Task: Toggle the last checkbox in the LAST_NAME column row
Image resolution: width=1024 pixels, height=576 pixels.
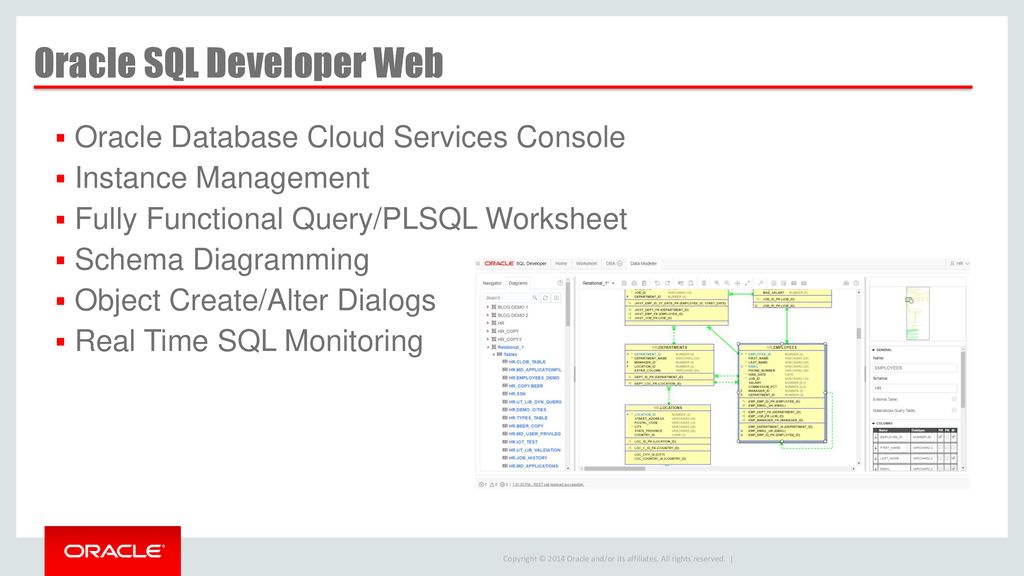Action: pos(953,458)
